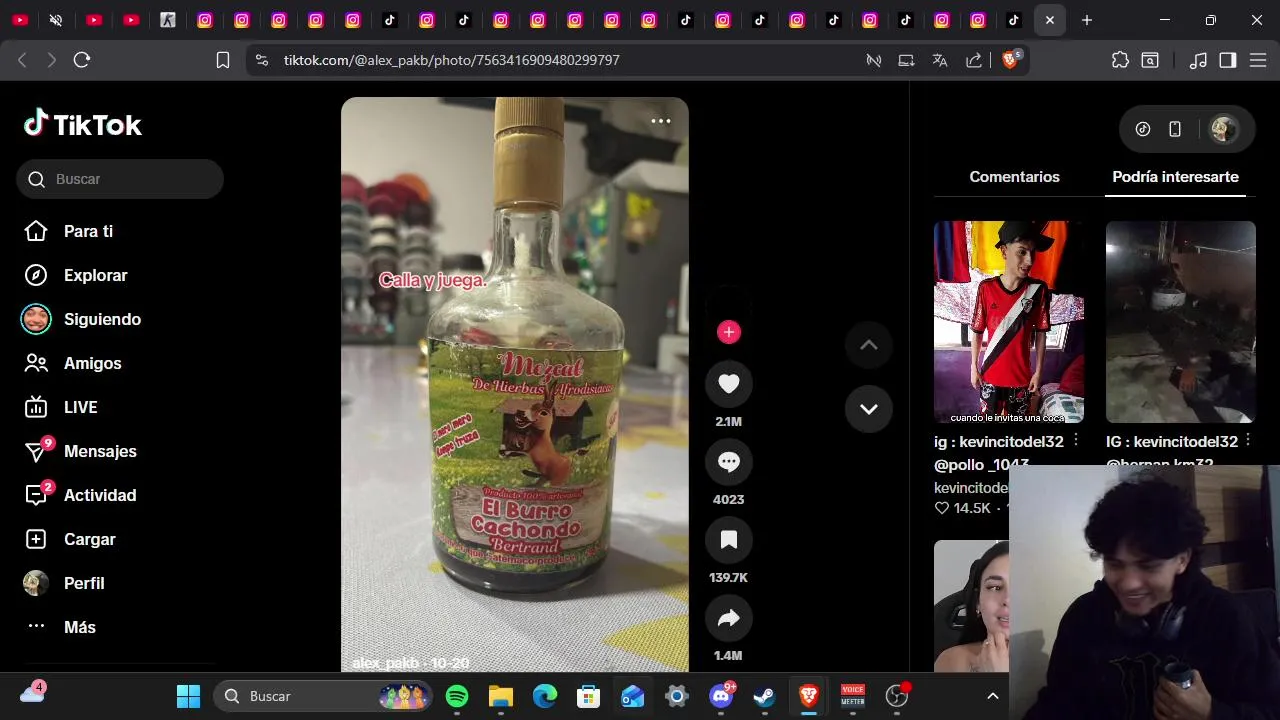Switch to the muted audio tab
This screenshot has width=1280, height=720.
pos(56,20)
